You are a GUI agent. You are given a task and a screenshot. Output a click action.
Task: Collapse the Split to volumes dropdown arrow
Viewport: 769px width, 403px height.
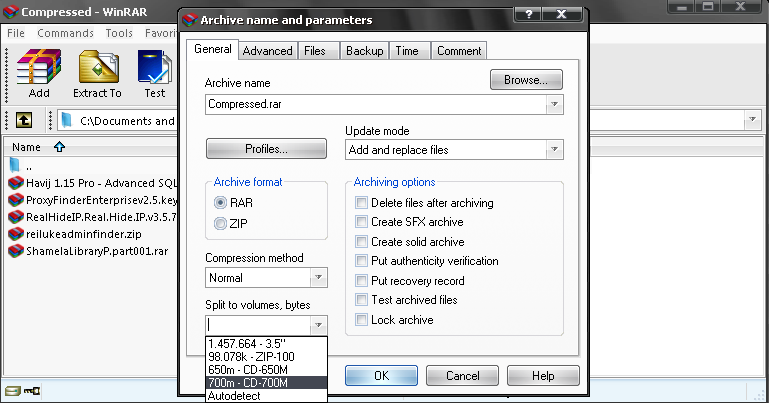coord(318,325)
